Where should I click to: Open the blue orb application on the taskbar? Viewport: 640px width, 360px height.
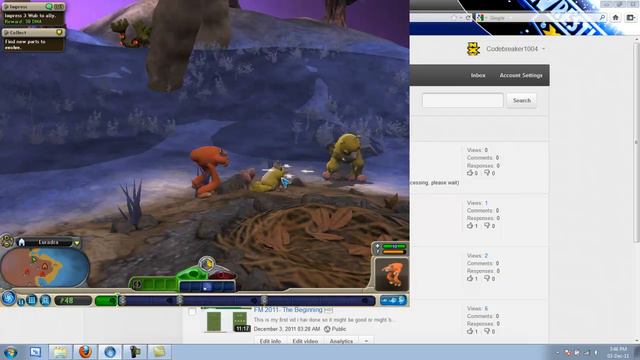pos(109,352)
